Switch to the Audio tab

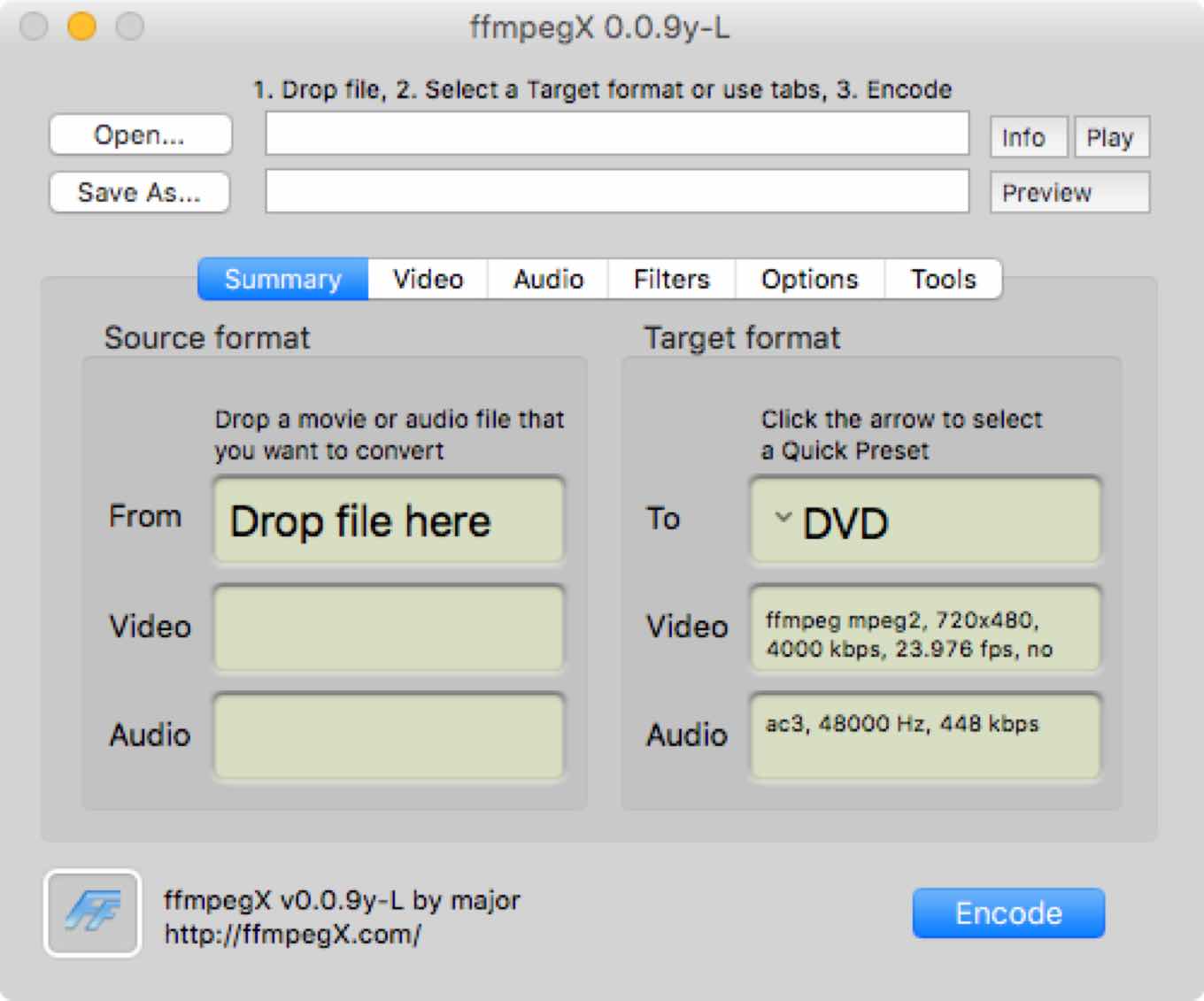[547, 279]
